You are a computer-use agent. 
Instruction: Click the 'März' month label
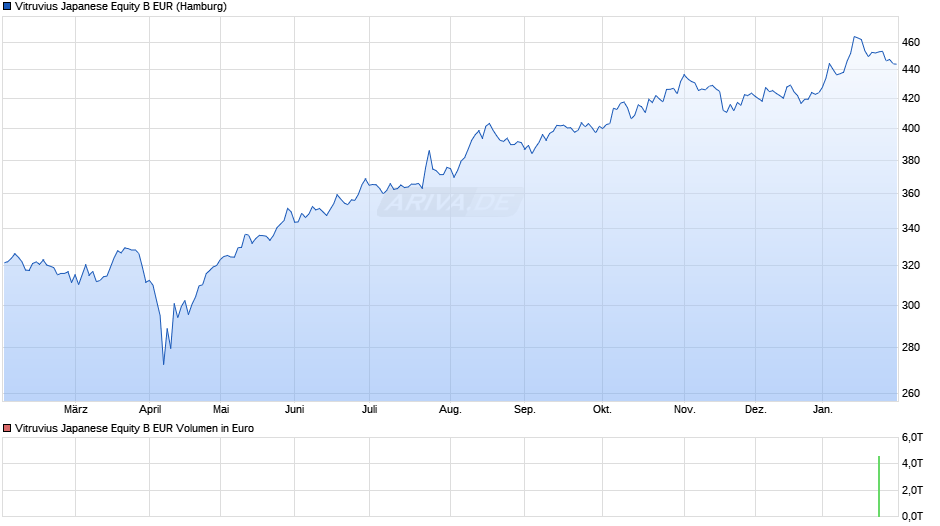click(76, 409)
